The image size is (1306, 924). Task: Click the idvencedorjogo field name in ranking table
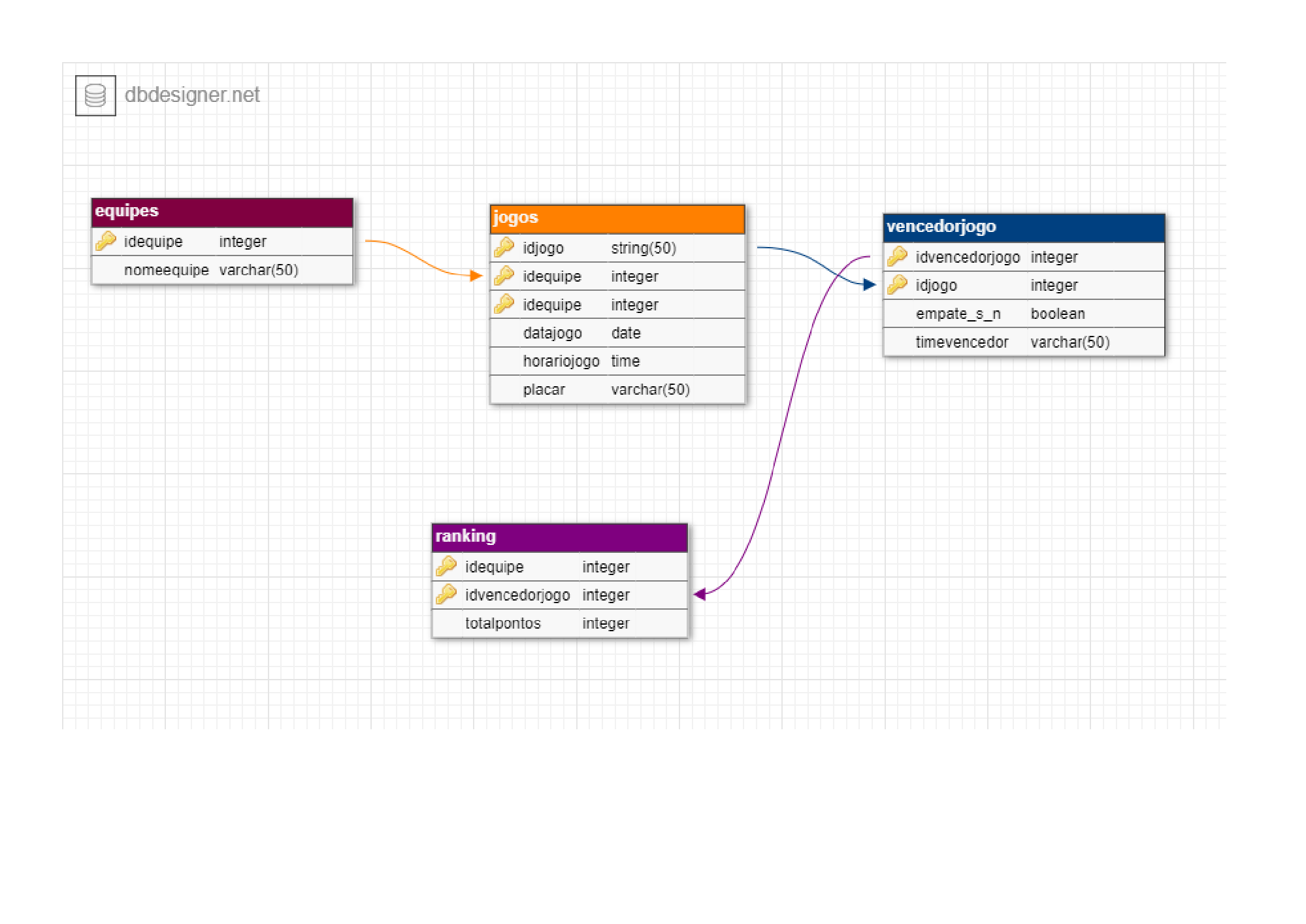517,595
